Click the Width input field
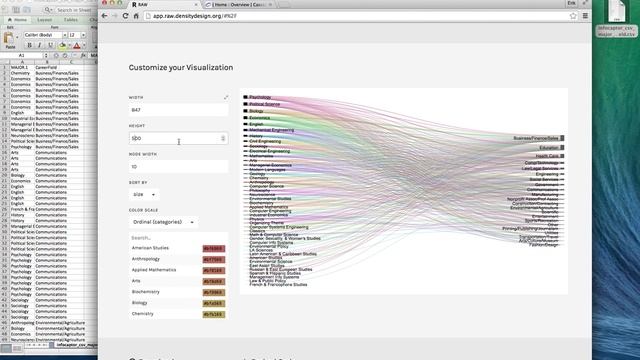 tap(178, 110)
